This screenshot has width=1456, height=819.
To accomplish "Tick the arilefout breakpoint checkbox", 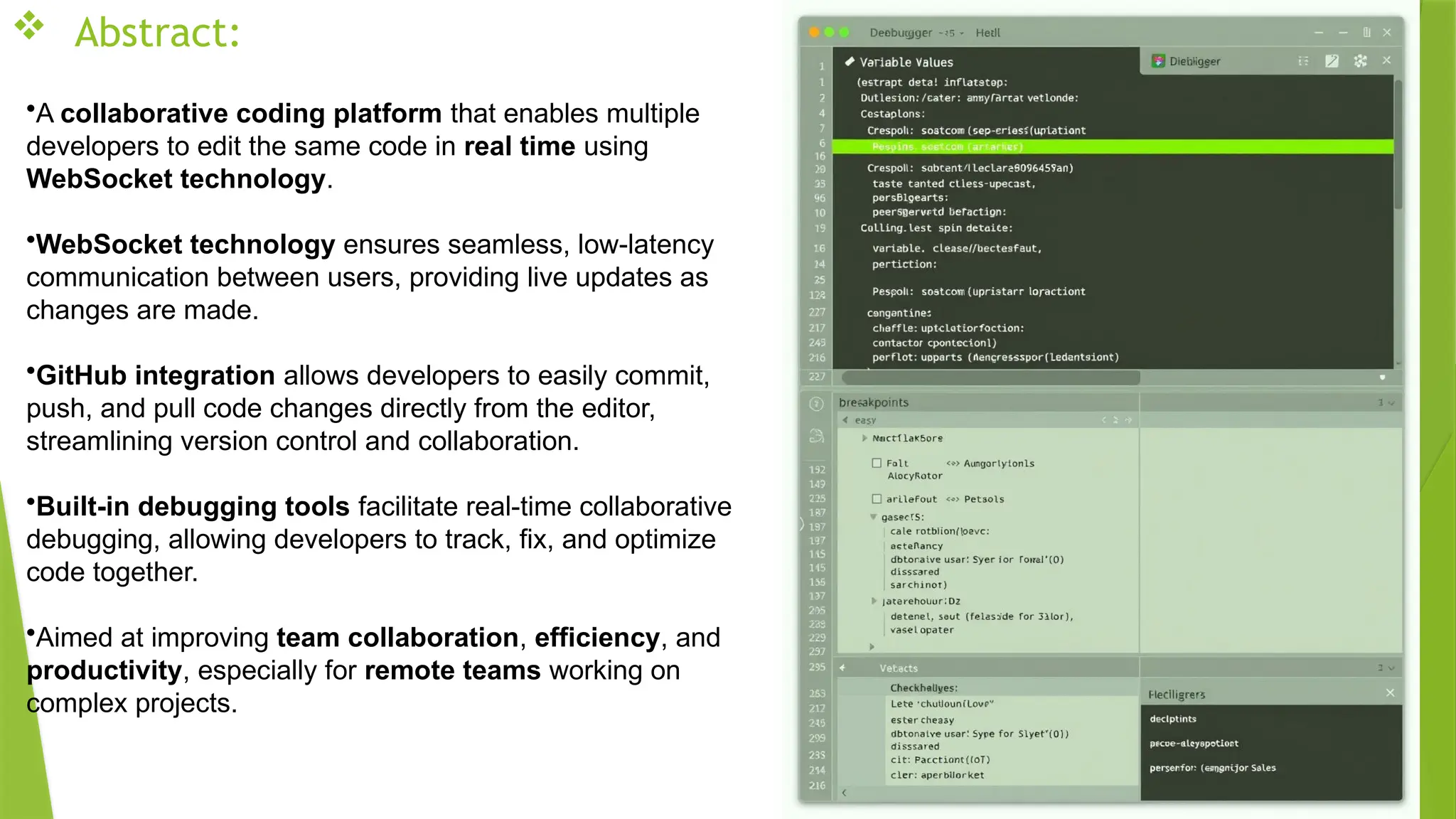I will (x=877, y=499).
